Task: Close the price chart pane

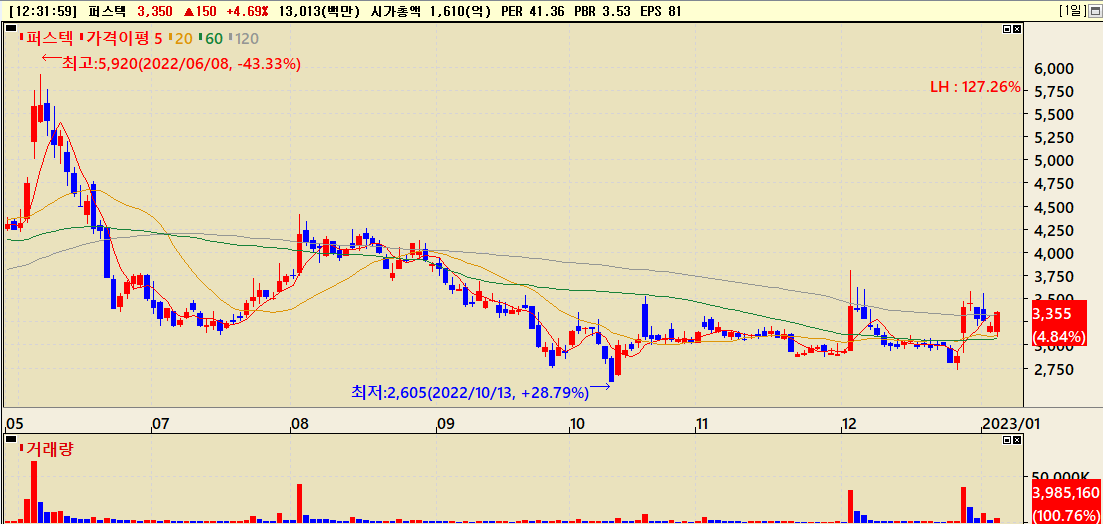Action: tap(1016, 29)
